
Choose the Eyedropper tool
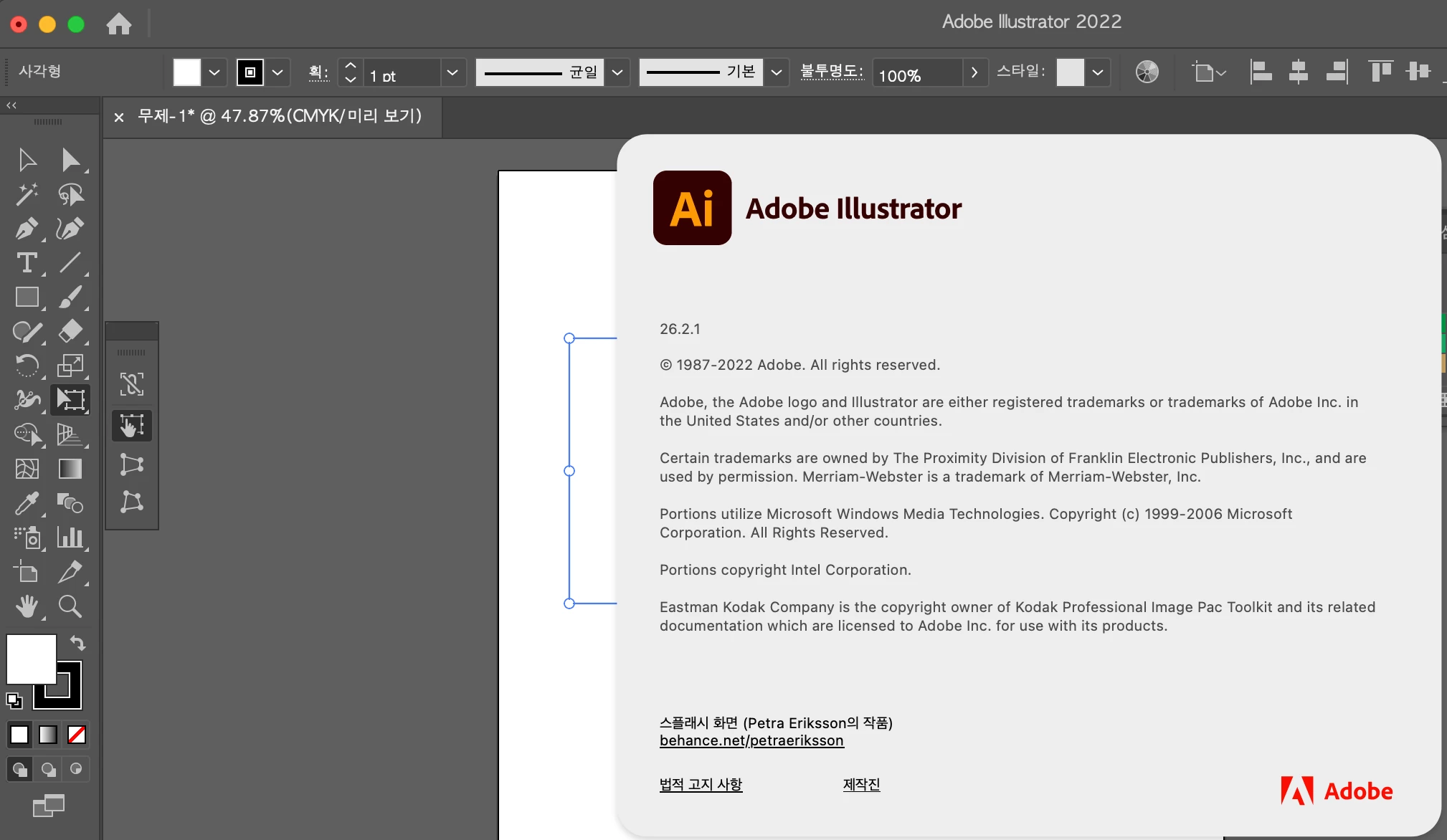(x=27, y=503)
